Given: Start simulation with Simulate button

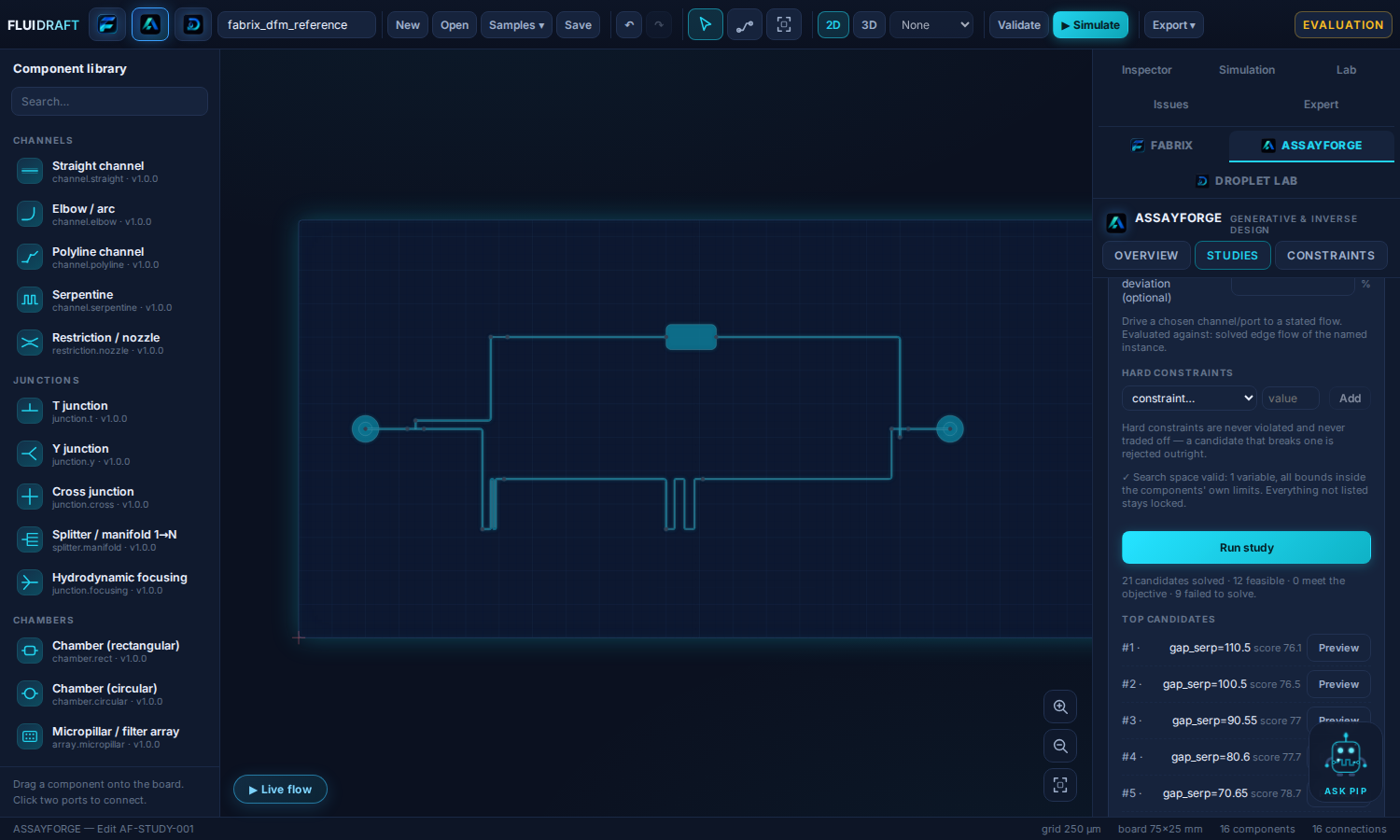Looking at the screenshot, I should click(1090, 25).
